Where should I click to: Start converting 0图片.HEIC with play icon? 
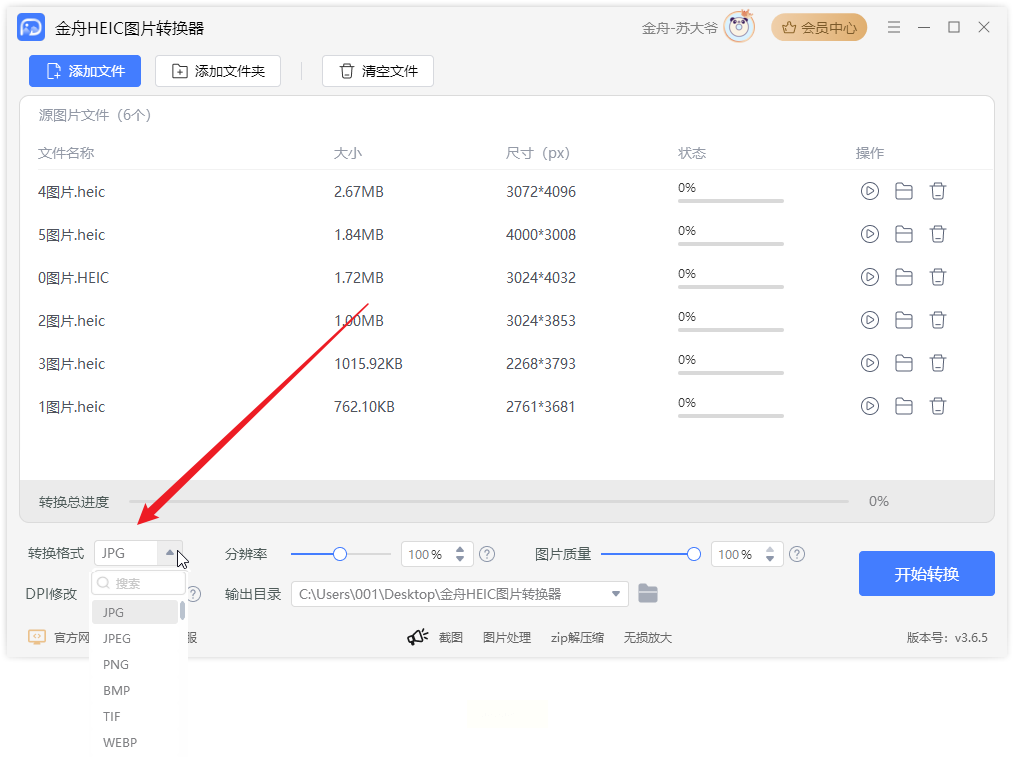(x=870, y=277)
